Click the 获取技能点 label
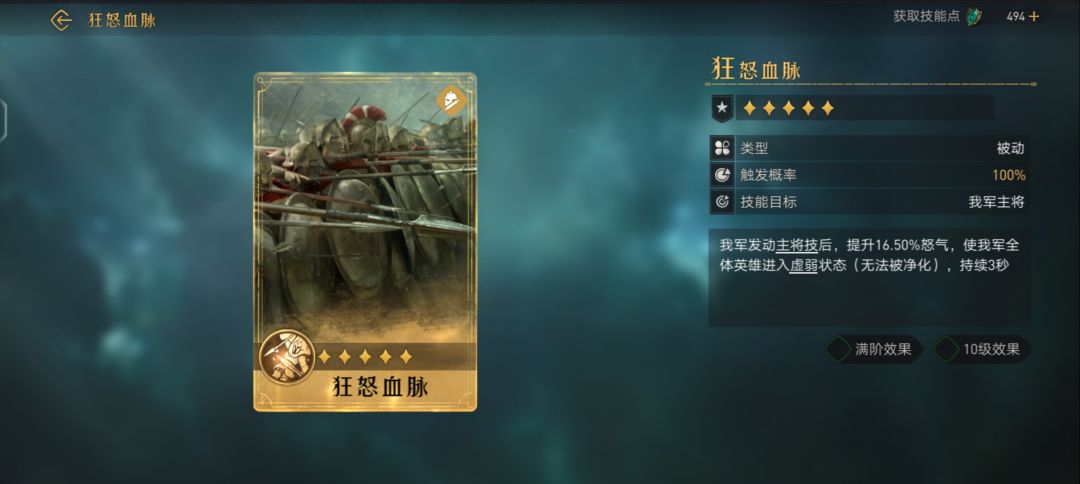This screenshot has width=1080, height=484. 926,17
